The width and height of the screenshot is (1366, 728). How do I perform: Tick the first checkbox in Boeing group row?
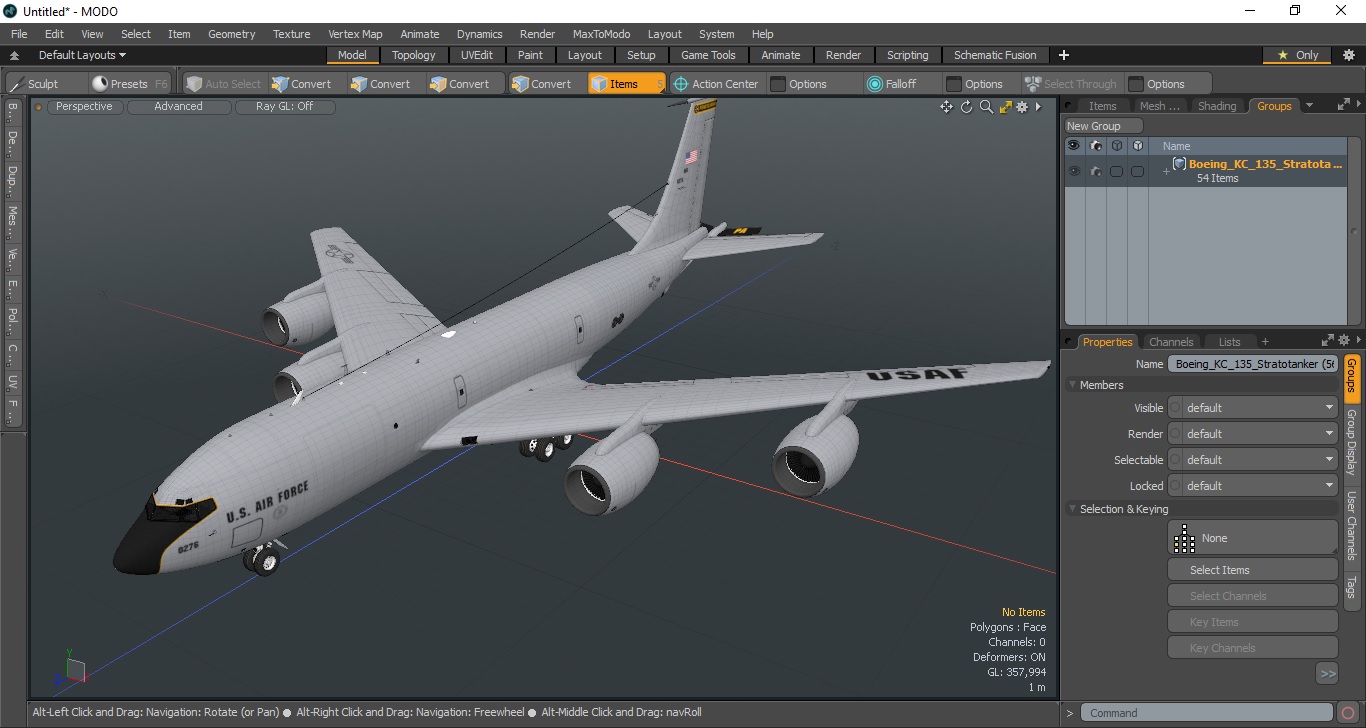(1116, 171)
